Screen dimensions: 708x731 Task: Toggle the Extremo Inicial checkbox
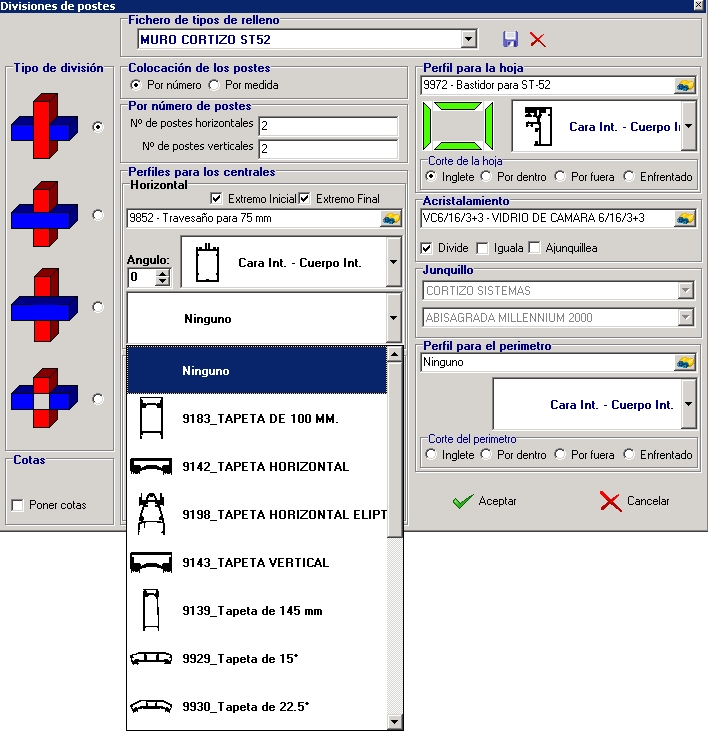coord(216,199)
